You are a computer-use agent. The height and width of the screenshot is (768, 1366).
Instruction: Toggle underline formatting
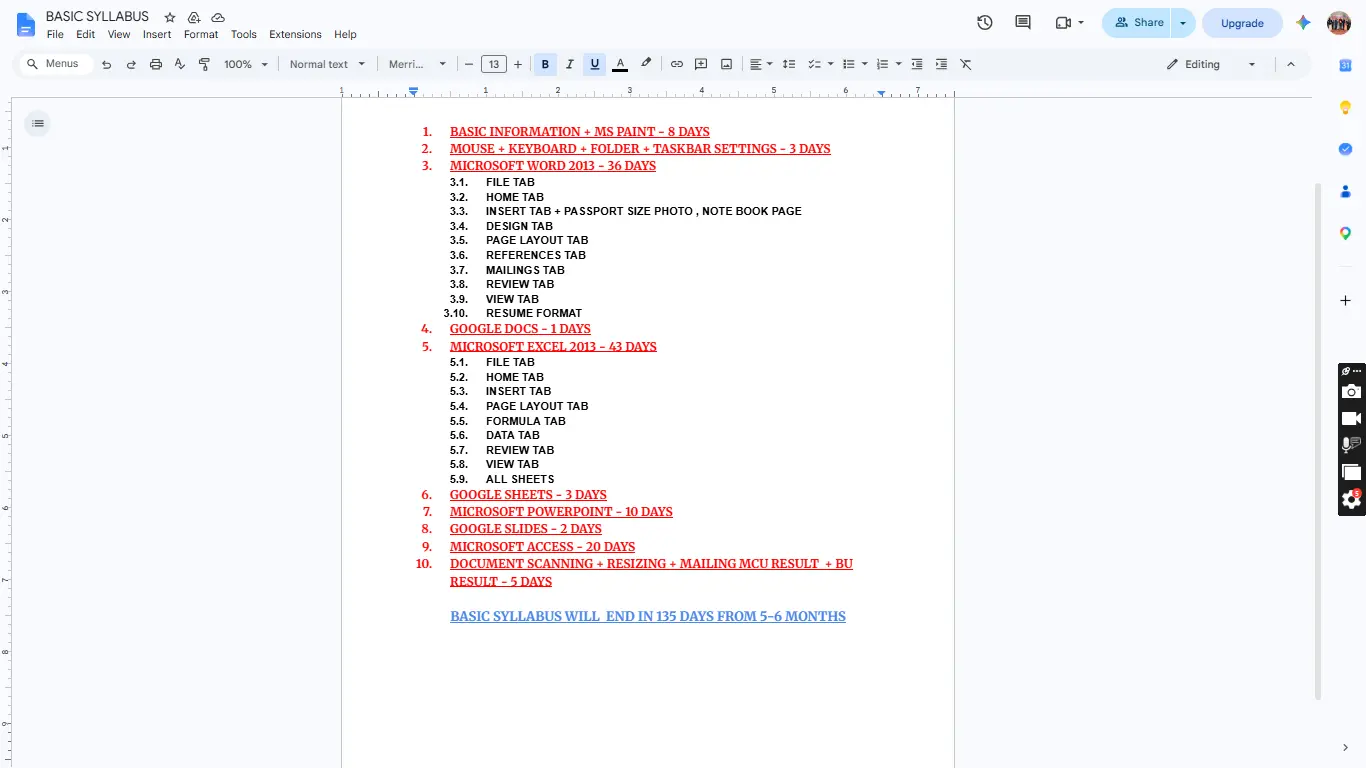click(x=595, y=64)
